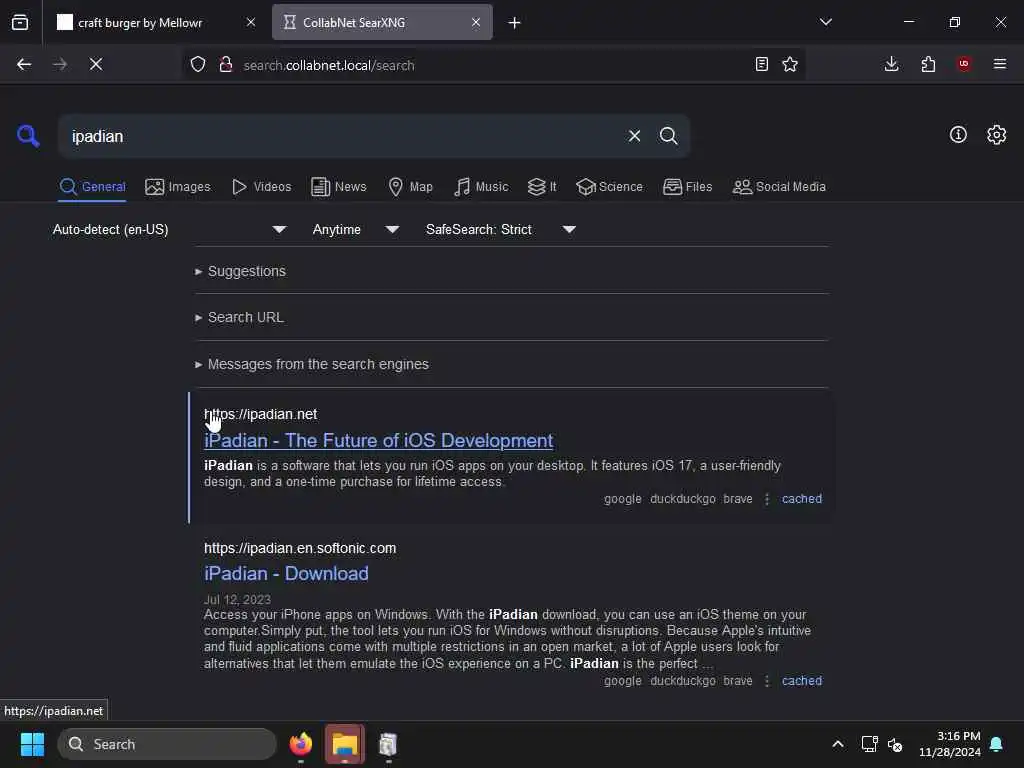Open cached version of ipadian.net result
1024x768 pixels.
click(801, 499)
